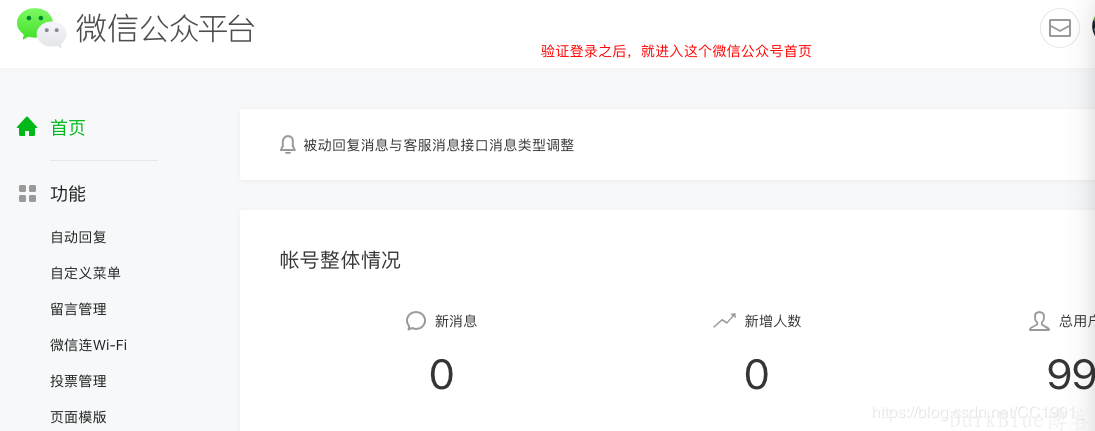
Task: Click the WeChat logo icon
Action: (x=41, y=28)
